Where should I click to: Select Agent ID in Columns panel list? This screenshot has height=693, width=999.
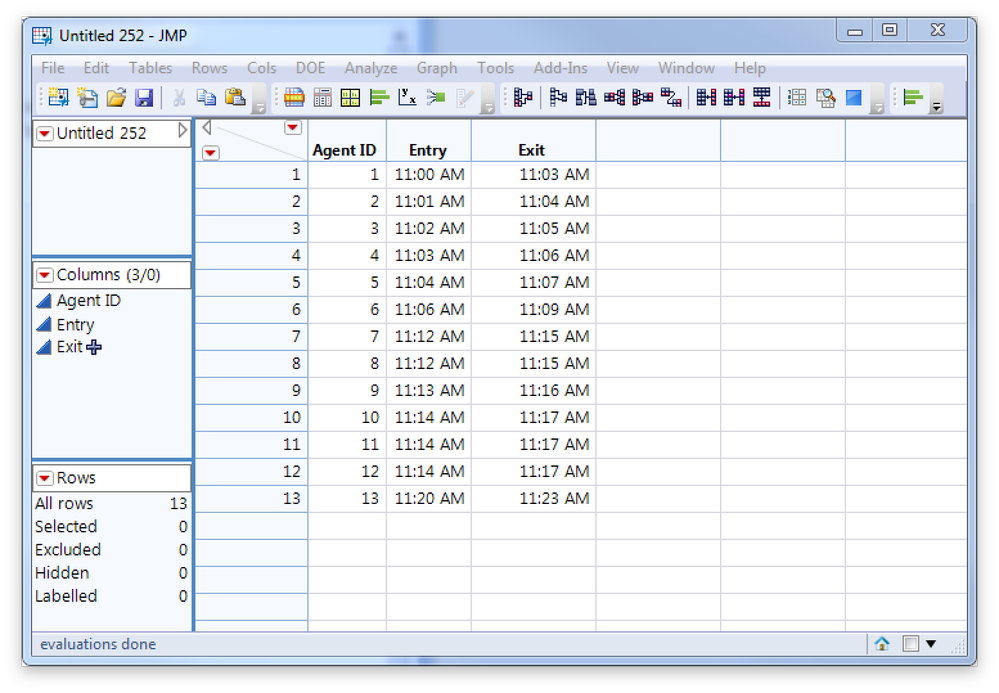(89, 301)
